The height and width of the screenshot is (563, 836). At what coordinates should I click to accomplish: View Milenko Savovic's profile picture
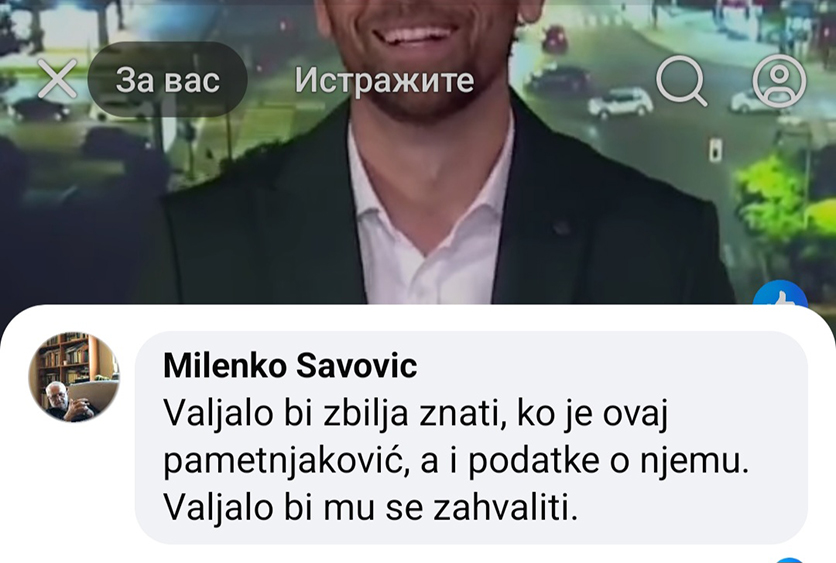(74, 377)
